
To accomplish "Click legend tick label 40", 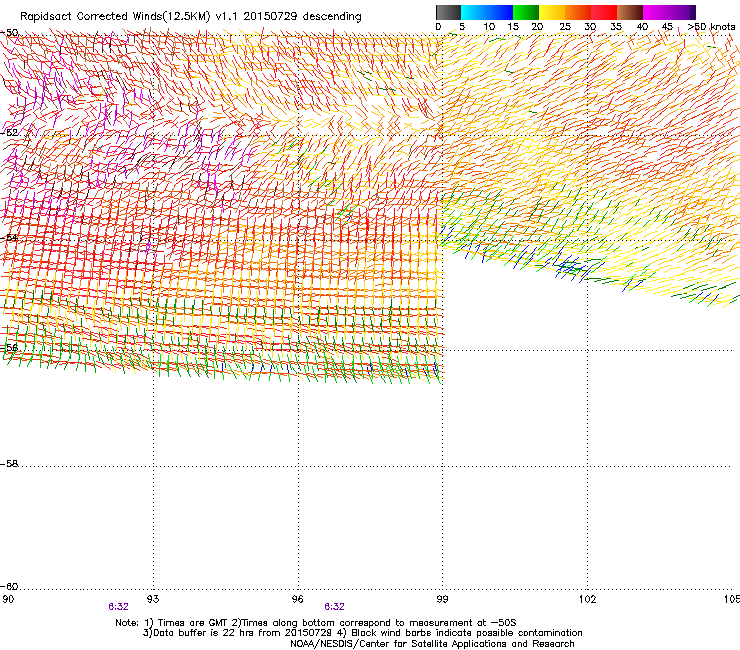I will pyautogui.click(x=642, y=27).
